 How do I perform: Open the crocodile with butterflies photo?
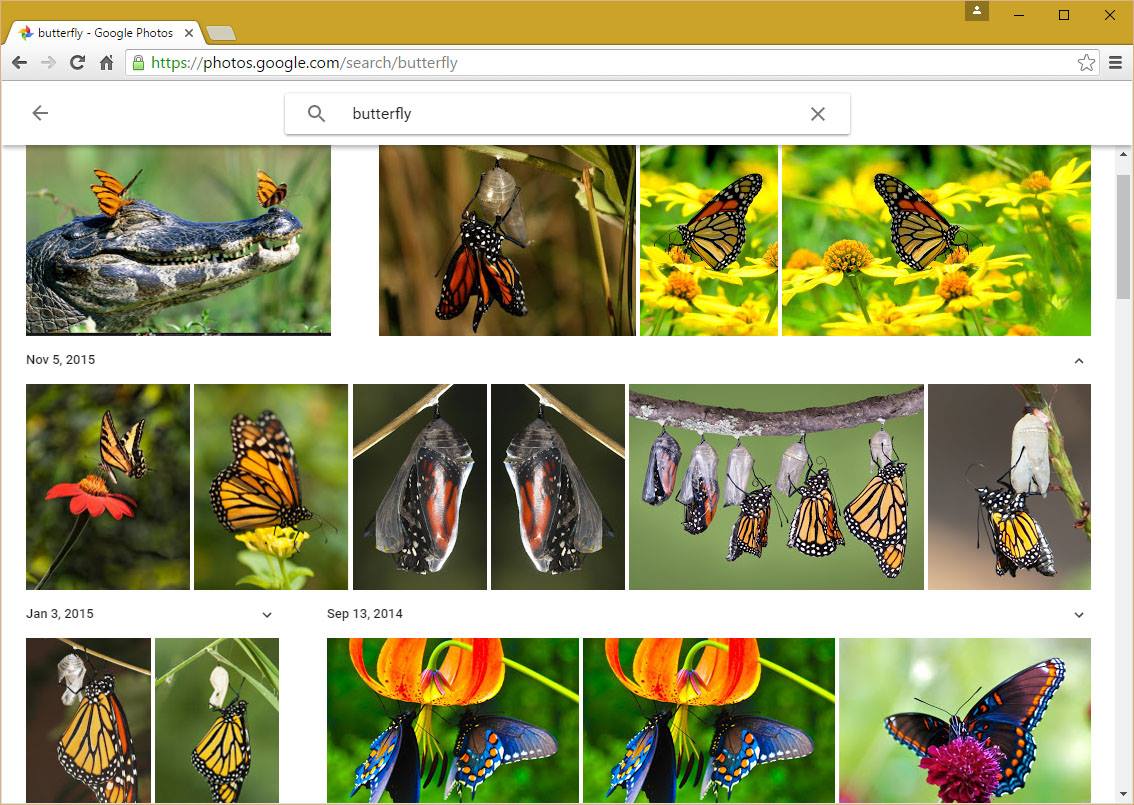tap(178, 240)
